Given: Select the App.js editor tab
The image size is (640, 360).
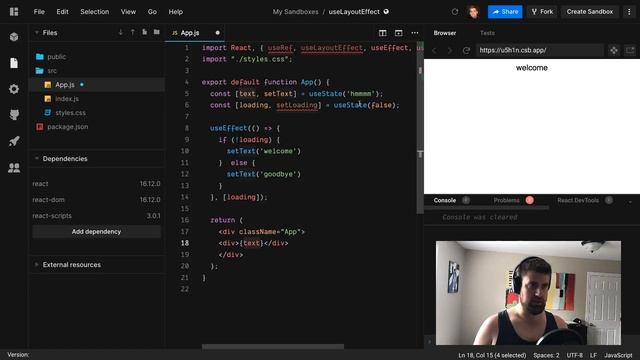Looking at the screenshot, I should pos(190,33).
